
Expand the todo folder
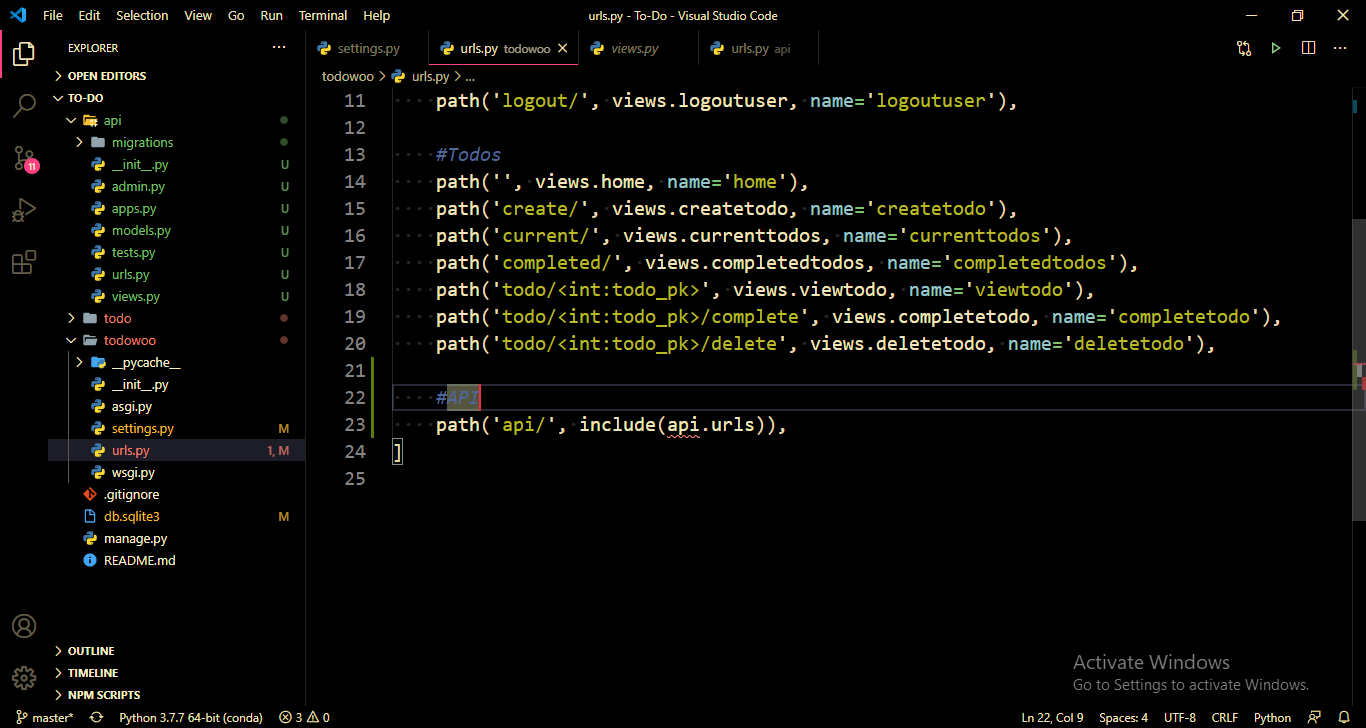(x=176, y=318)
